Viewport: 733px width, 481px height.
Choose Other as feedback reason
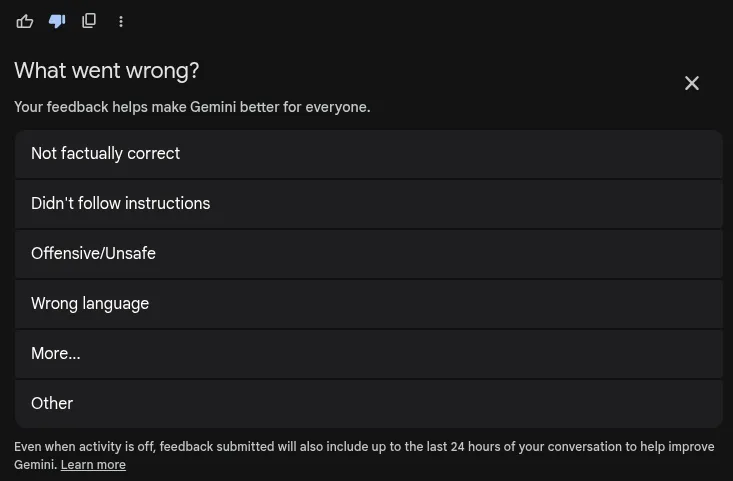click(x=368, y=404)
